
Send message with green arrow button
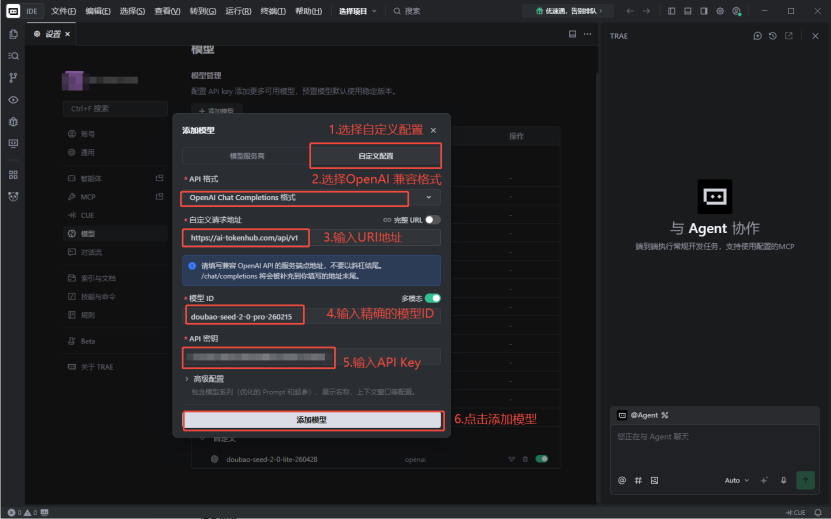[x=805, y=480]
